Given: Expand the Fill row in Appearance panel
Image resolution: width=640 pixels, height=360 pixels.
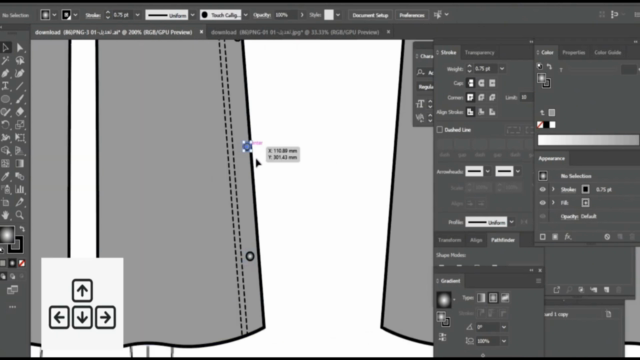Looking at the screenshot, I should (x=553, y=202).
